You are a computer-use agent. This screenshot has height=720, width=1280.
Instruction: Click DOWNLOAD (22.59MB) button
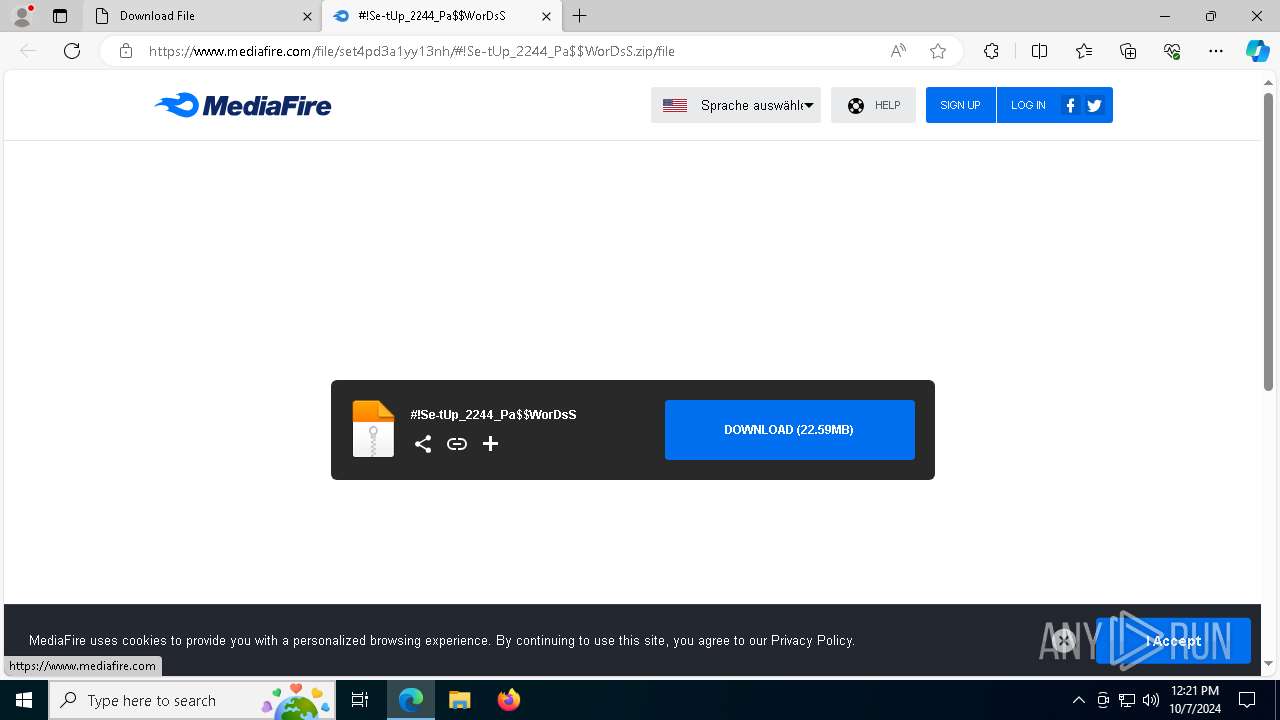[790, 430]
